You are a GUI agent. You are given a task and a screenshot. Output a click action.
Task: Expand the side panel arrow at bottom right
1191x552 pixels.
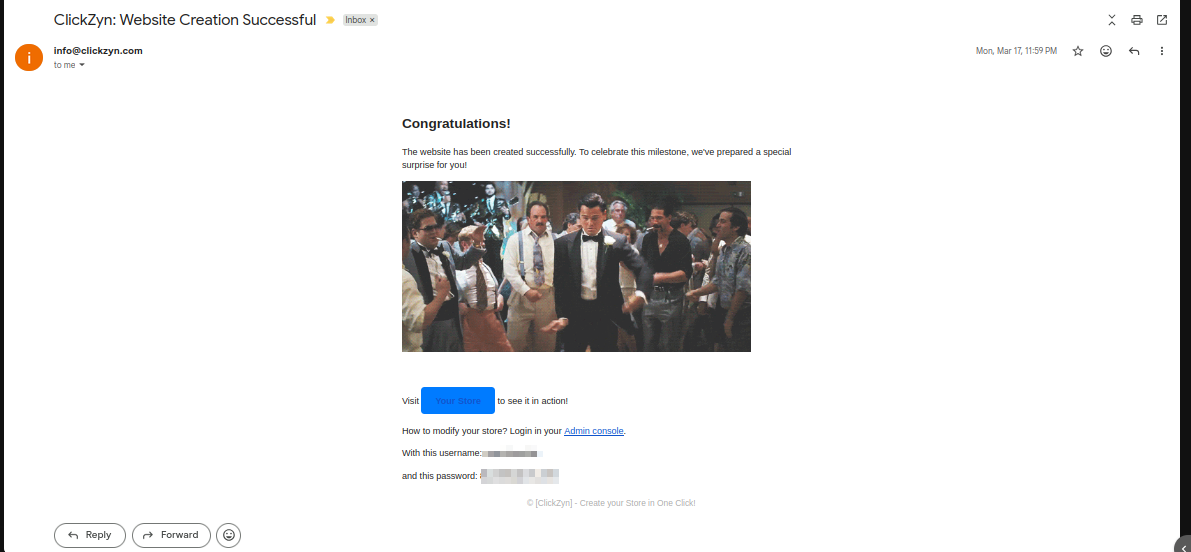tap(1185, 545)
